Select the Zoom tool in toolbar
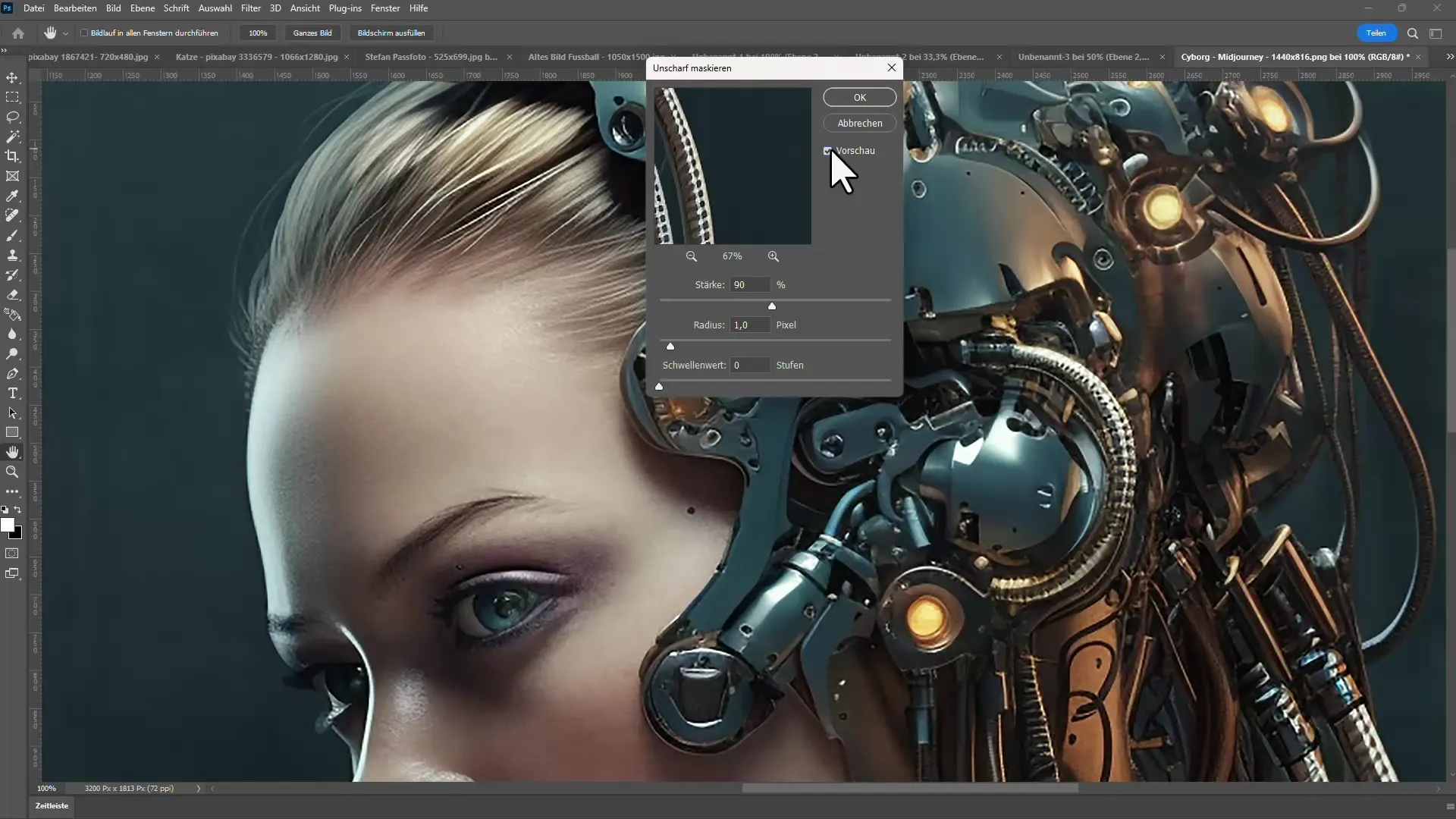 click(x=12, y=472)
